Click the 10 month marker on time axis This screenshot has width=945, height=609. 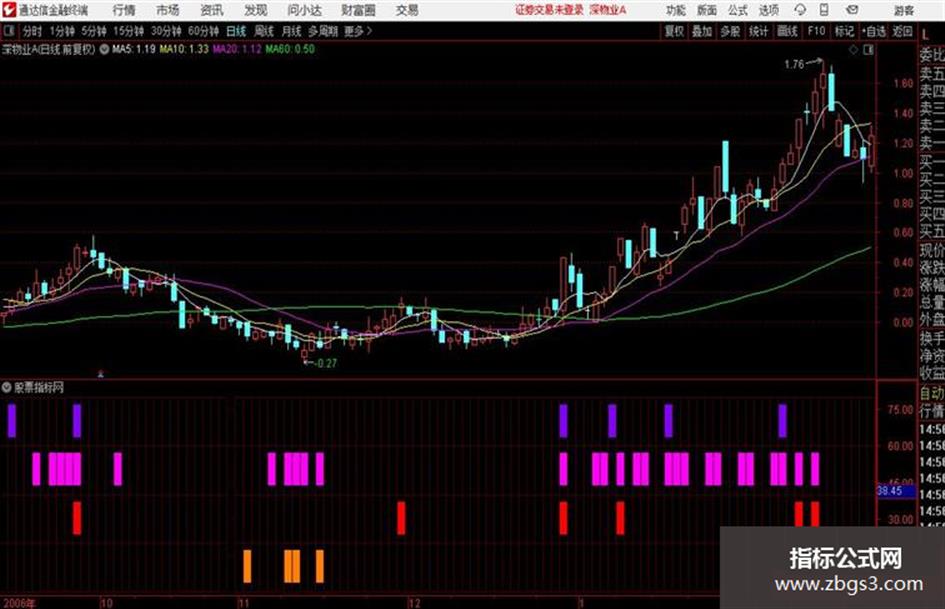pos(106,602)
